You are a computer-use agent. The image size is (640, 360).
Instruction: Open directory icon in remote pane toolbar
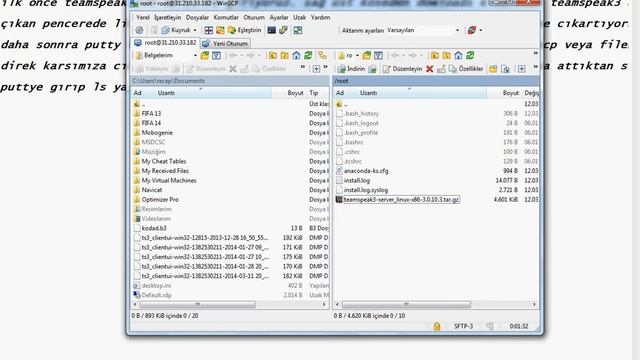(367, 56)
